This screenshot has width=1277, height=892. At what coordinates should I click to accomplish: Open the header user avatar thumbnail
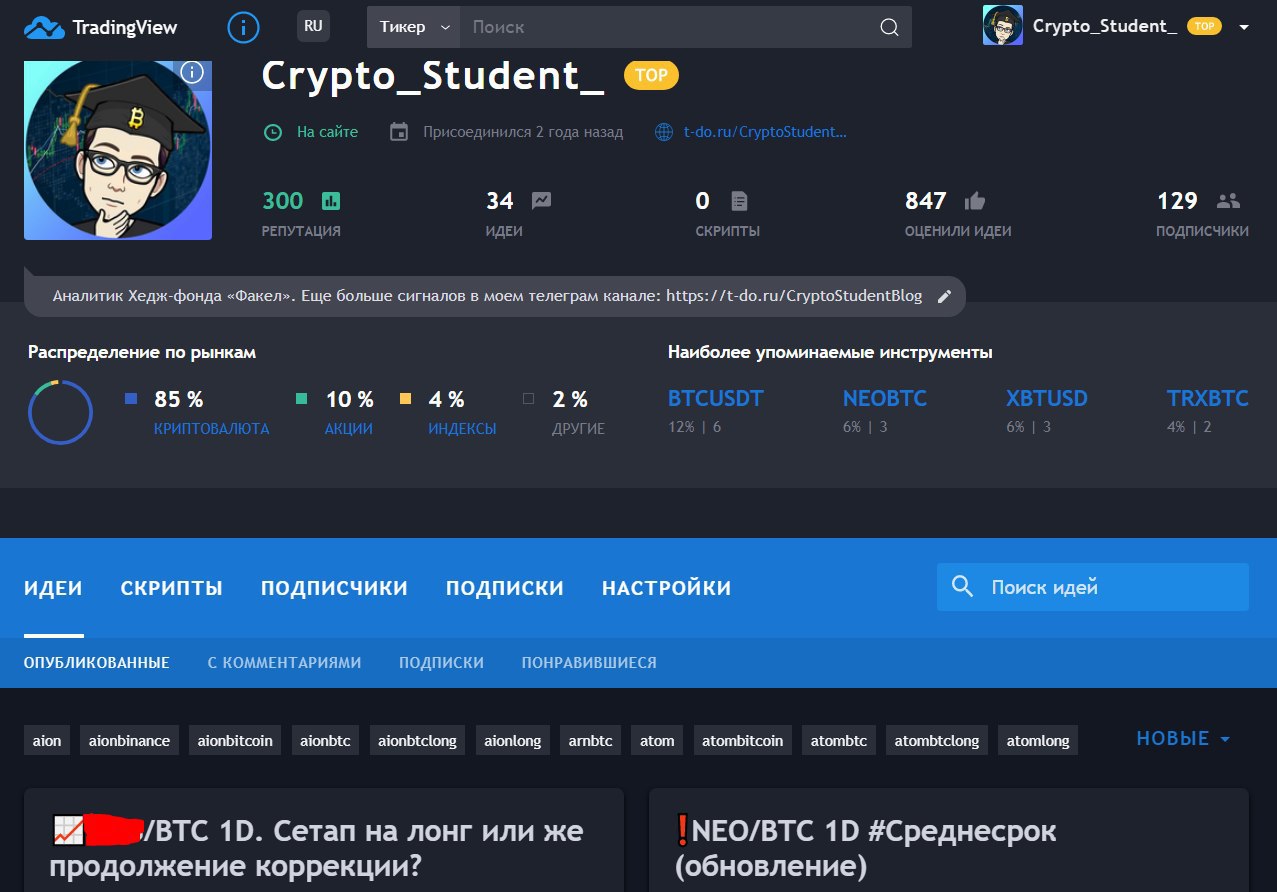[x=1002, y=26]
